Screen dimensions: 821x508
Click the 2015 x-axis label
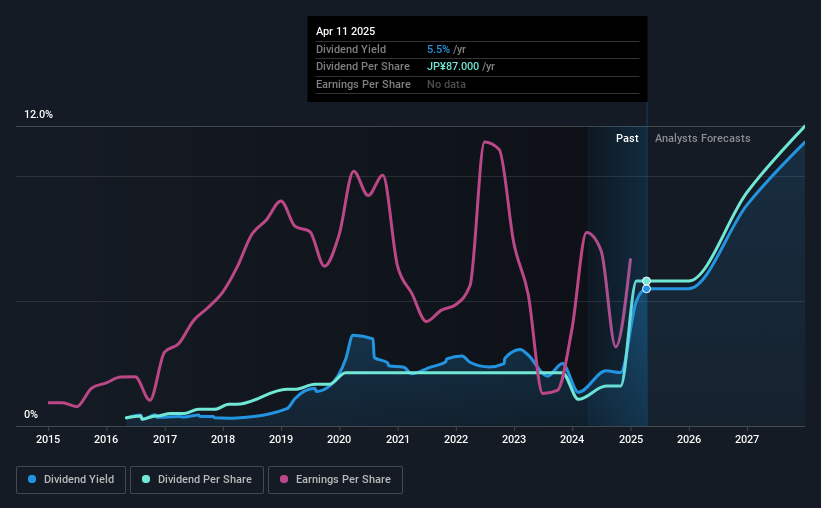click(x=48, y=439)
